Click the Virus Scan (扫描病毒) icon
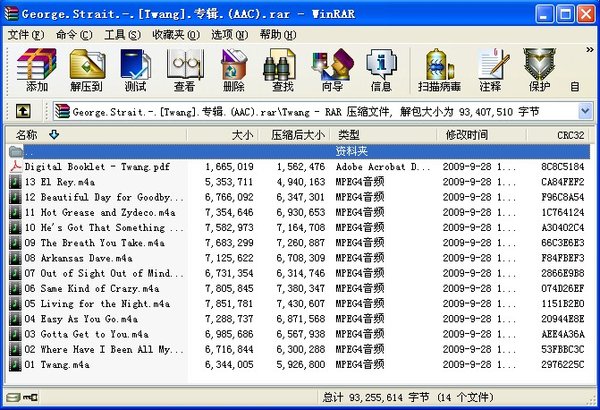Viewport: 600px width, 410px height. (x=439, y=70)
